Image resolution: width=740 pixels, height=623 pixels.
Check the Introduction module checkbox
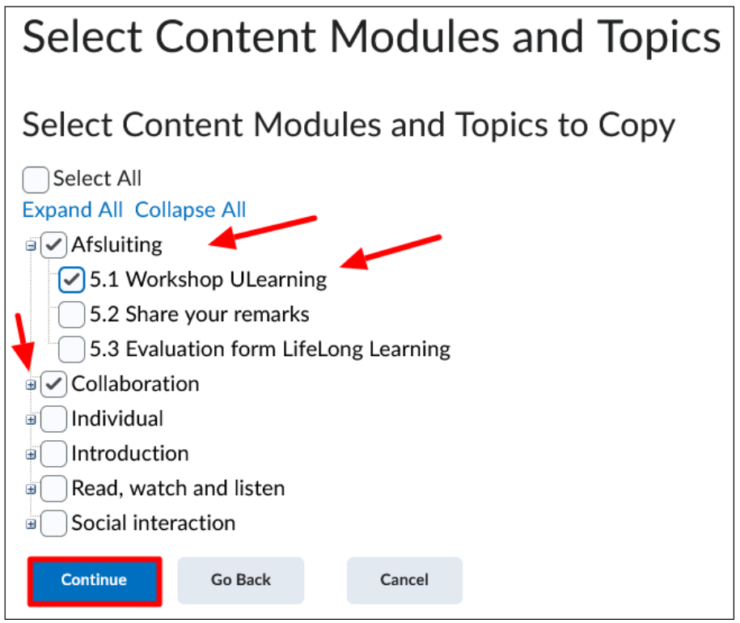click(x=53, y=454)
